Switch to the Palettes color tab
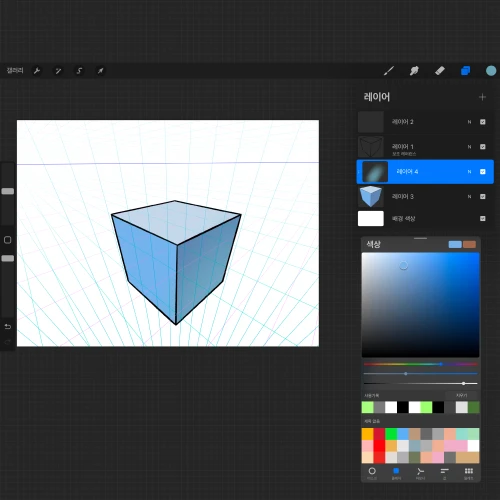The image size is (500, 500). tap(469, 473)
